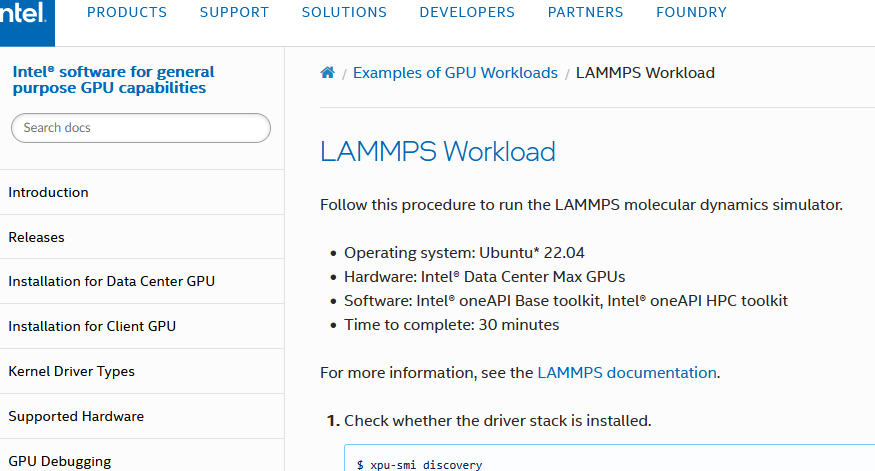Open Installation for Client GPU

click(142, 326)
